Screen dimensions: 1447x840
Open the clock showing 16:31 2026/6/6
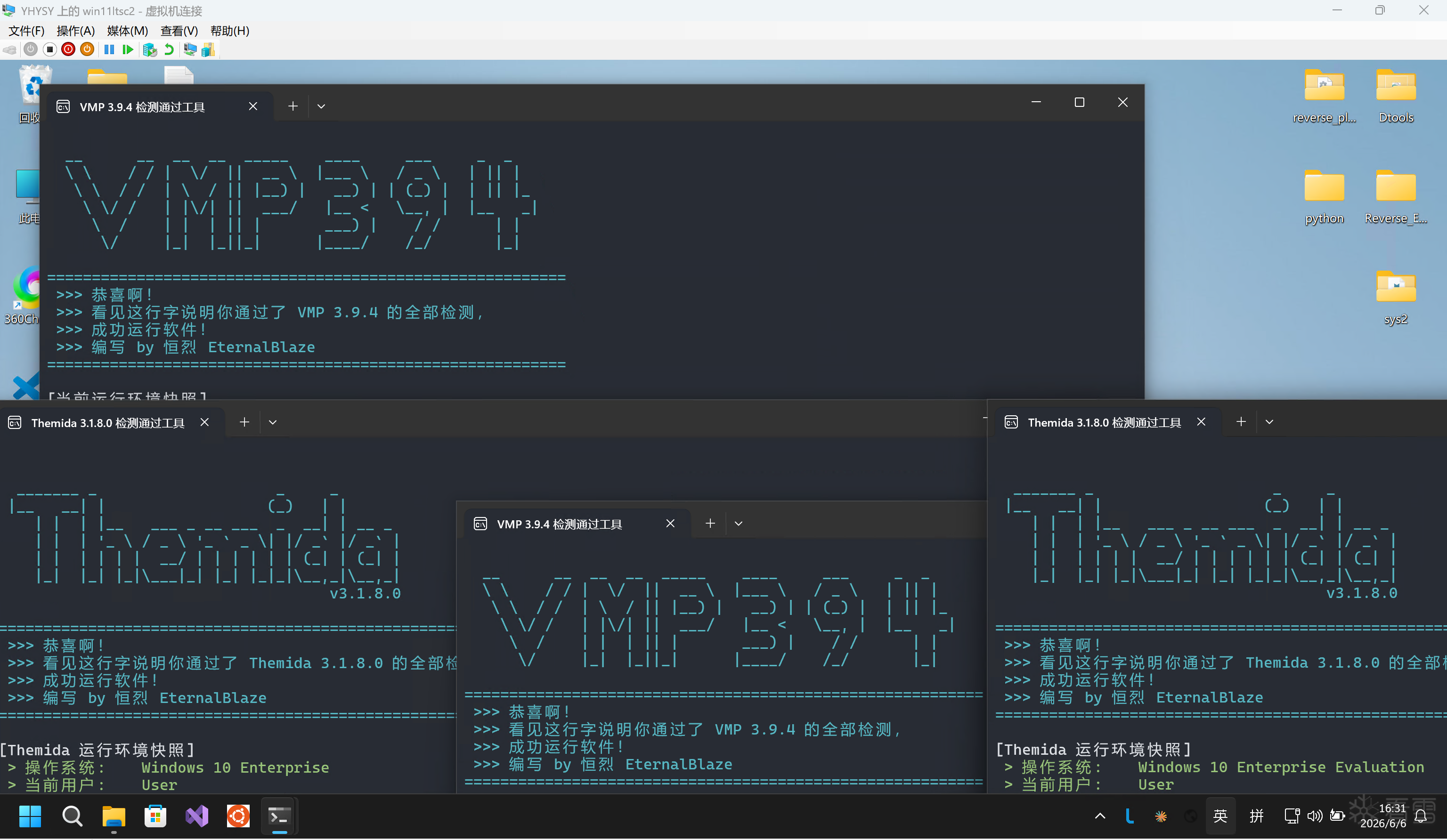point(1382,817)
